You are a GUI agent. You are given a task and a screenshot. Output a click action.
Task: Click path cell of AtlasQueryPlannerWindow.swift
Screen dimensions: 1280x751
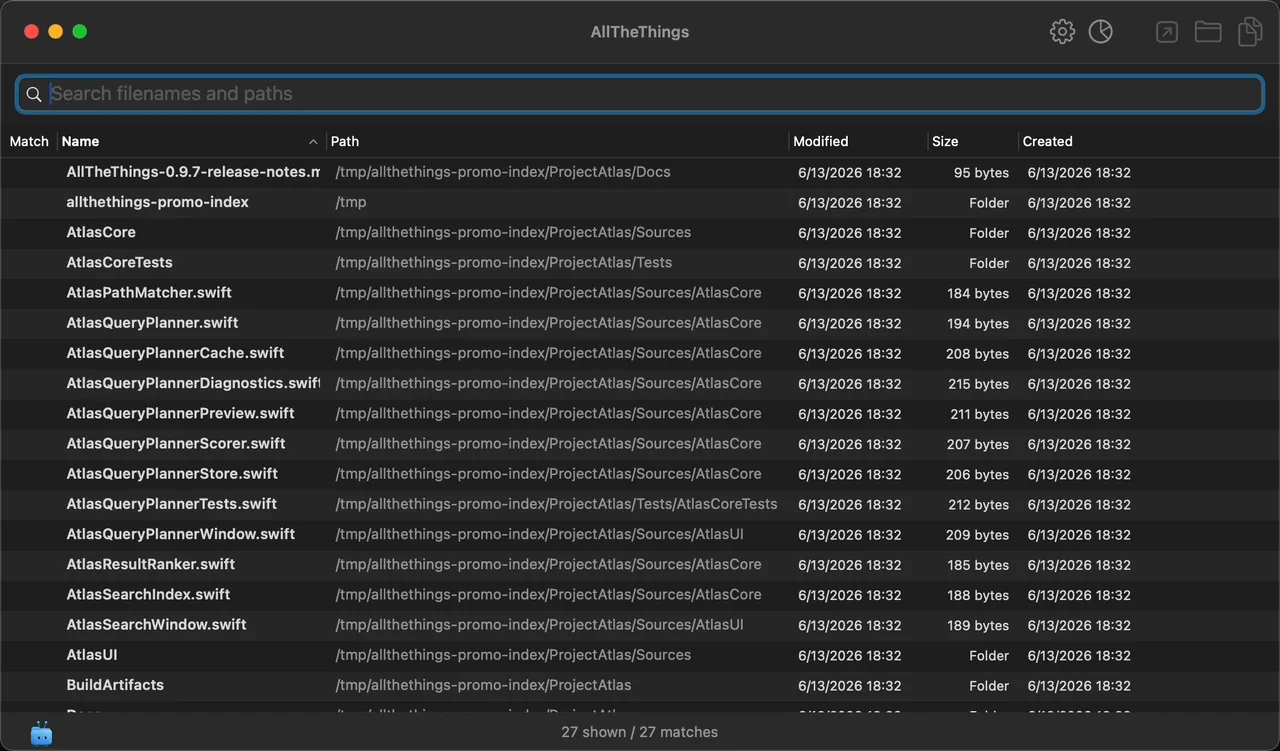(x=539, y=534)
